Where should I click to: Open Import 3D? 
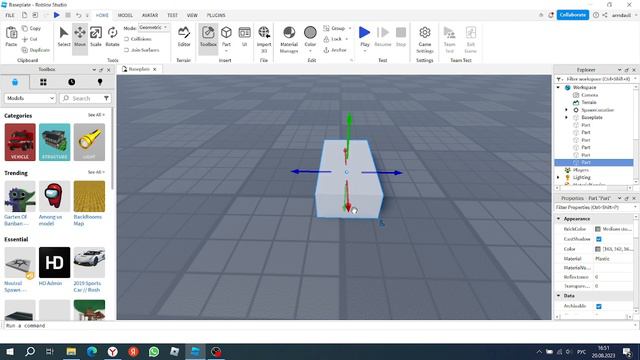click(264, 39)
